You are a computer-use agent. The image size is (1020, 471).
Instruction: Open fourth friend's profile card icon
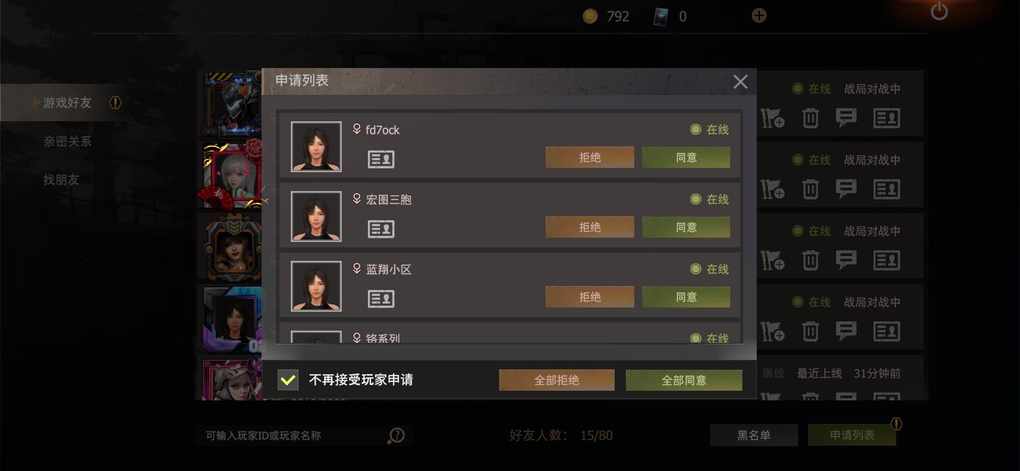pyautogui.click(x=886, y=331)
